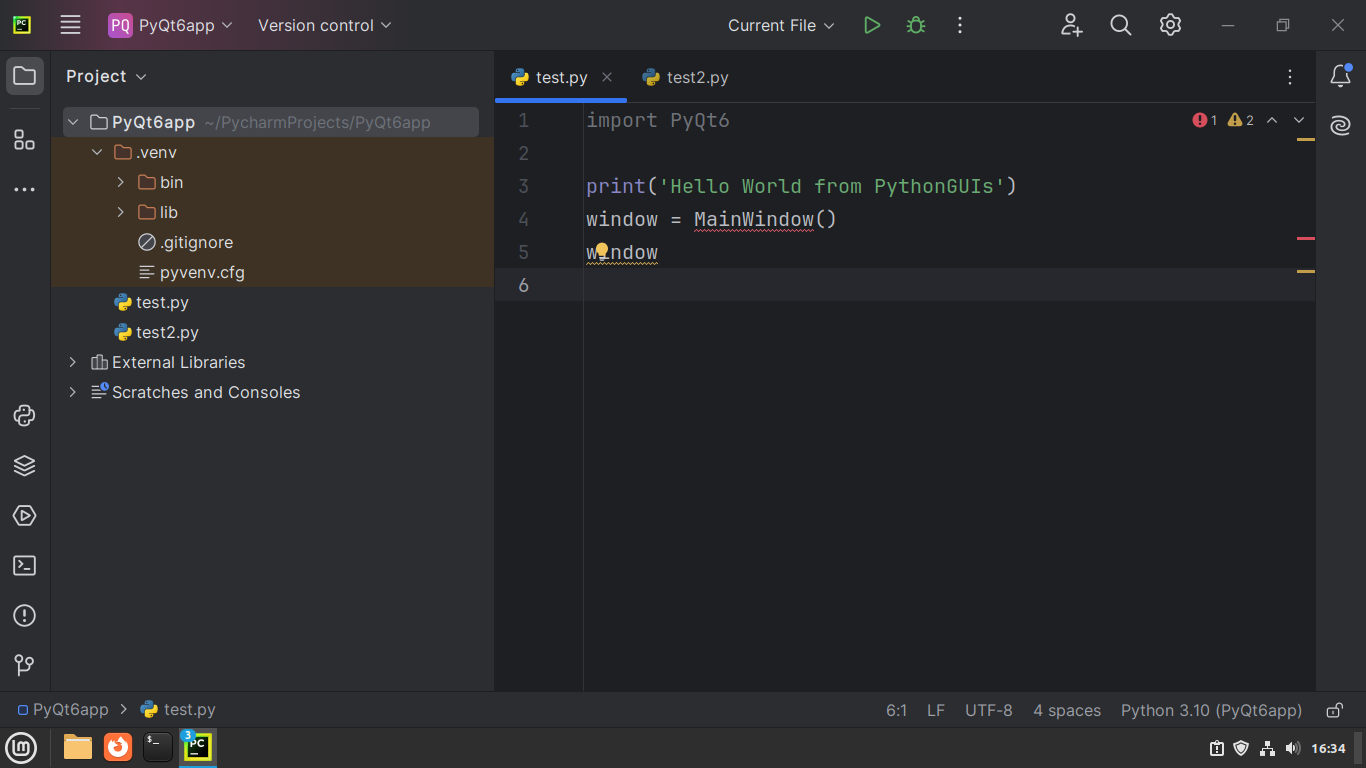Open the Services tool window

click(x=25, y=516)
